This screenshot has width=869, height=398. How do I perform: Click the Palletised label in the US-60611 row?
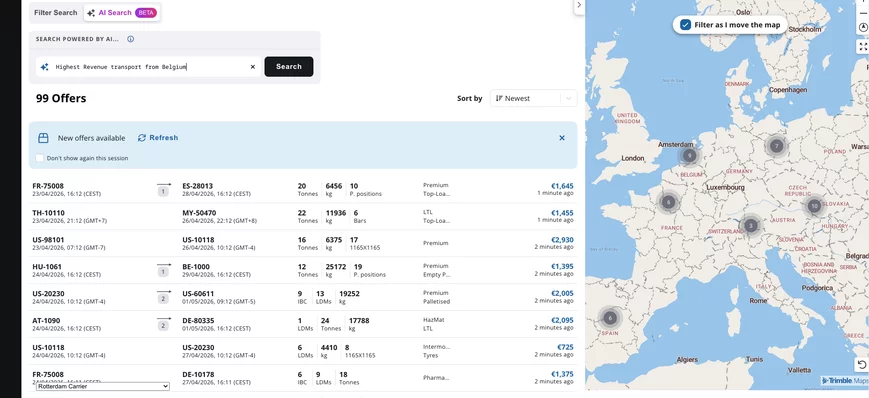[436, 302]
